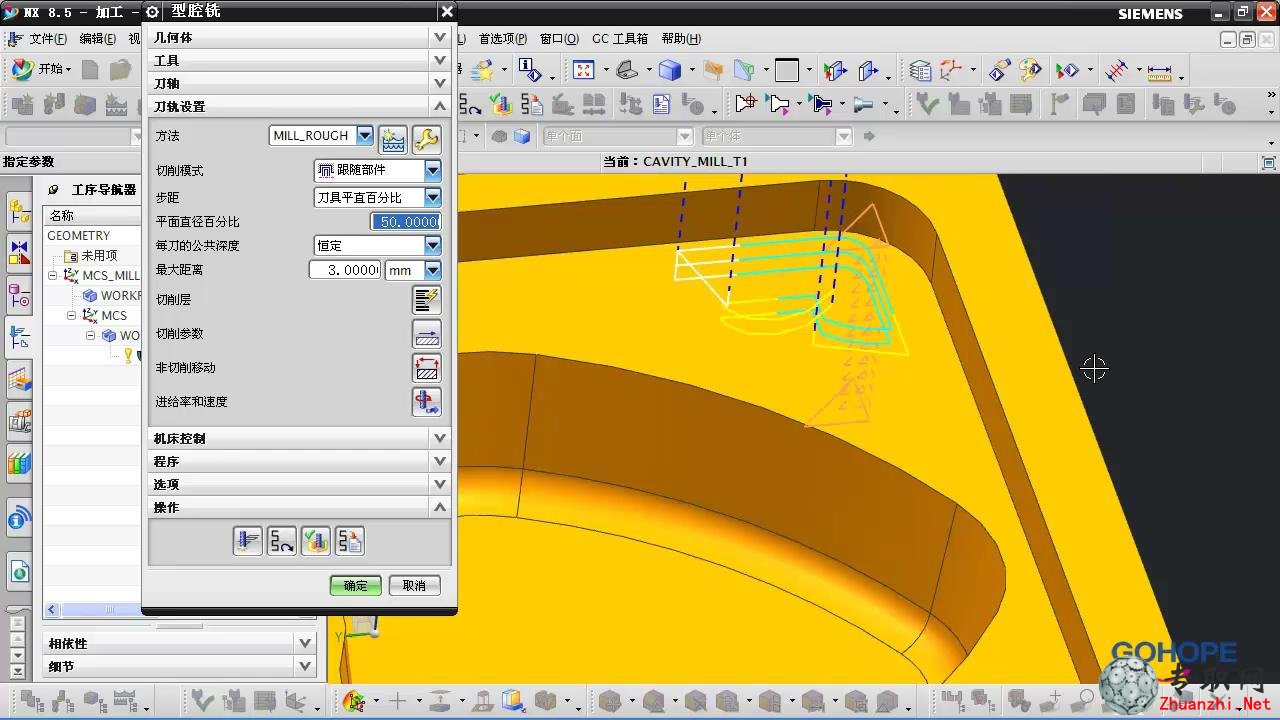Open the GC Toolkit (GC工具箱) menu
Viewport: 1280px width, 720px height.
620,39
